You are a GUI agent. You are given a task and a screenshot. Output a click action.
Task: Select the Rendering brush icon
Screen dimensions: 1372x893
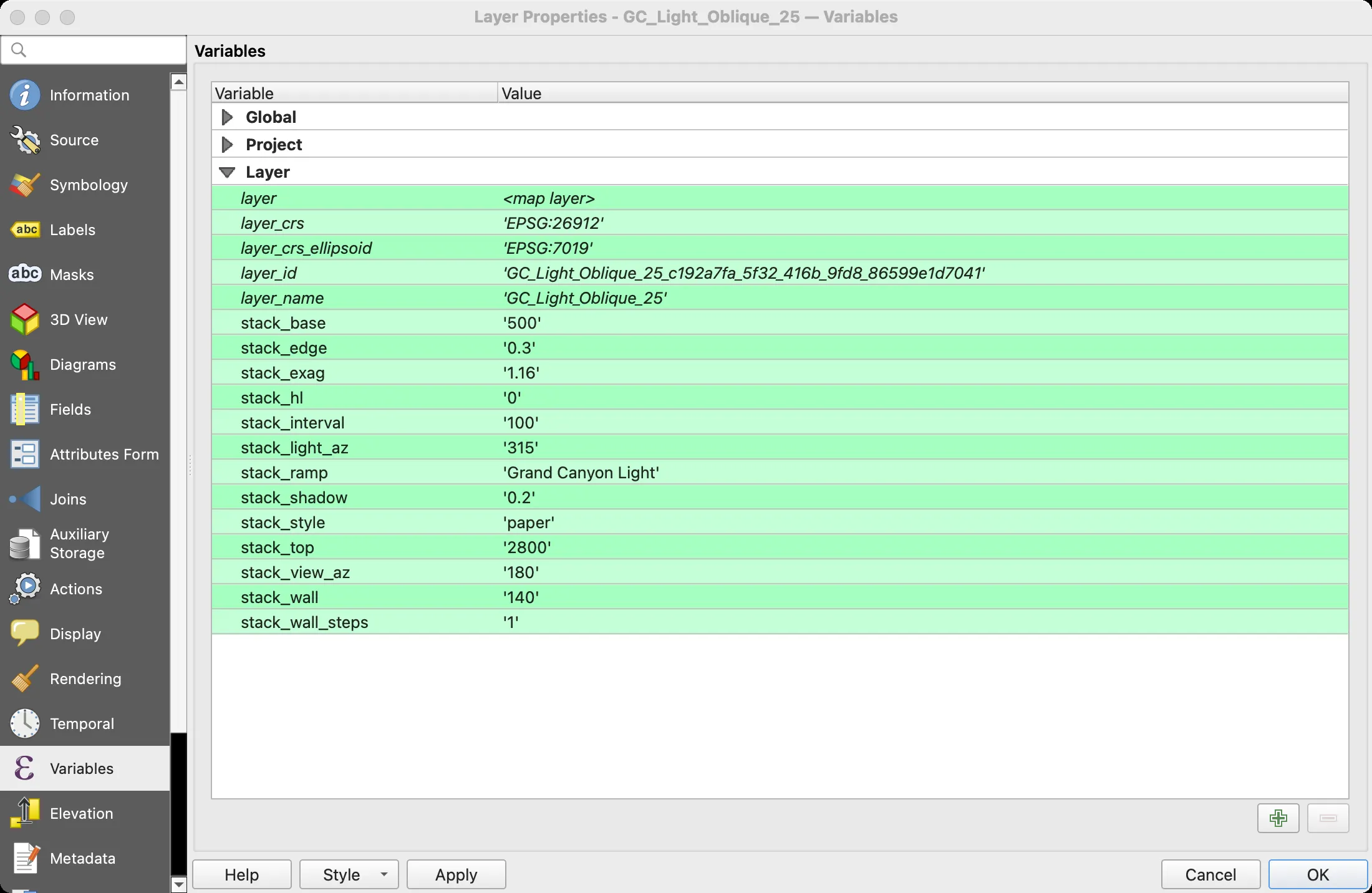[x=25, y=678]
